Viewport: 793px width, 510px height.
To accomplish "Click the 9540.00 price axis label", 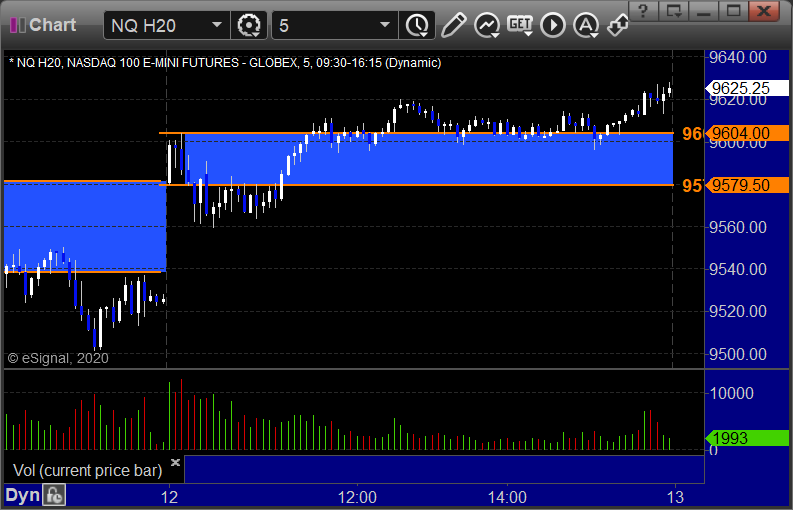I will pyautogui.click(x=738, y=269).
